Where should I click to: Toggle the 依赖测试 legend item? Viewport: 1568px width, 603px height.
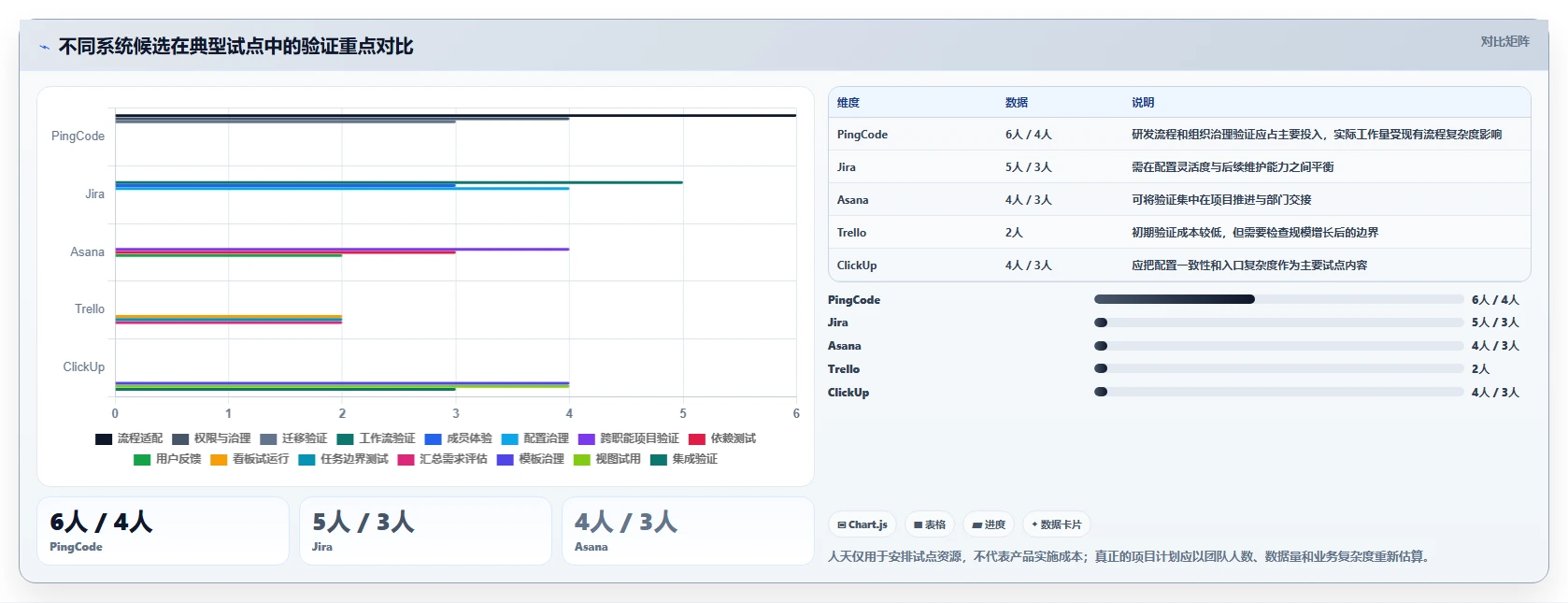tap(721, 438)
